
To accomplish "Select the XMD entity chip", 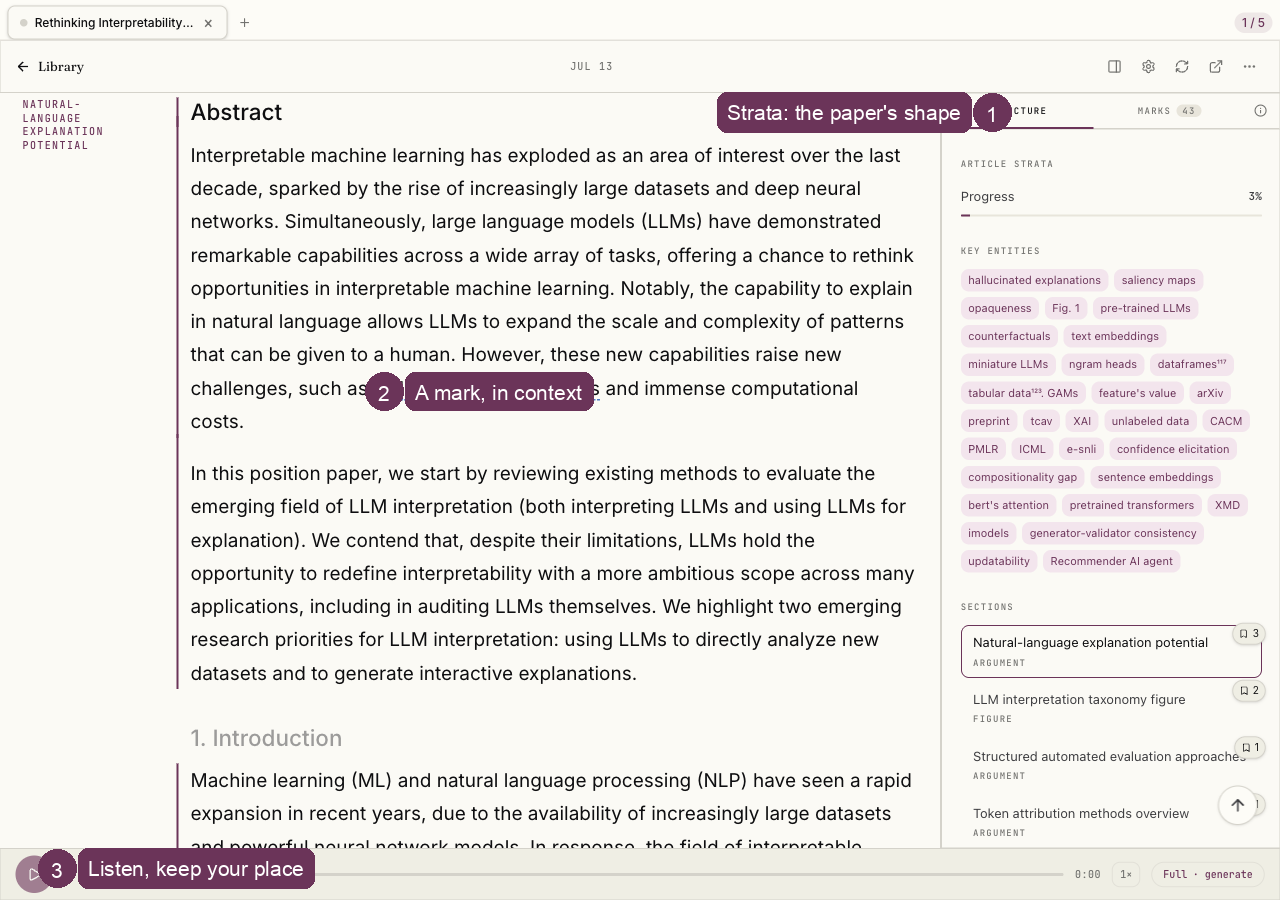I will pyautogui.click(x=1227, y=505).
